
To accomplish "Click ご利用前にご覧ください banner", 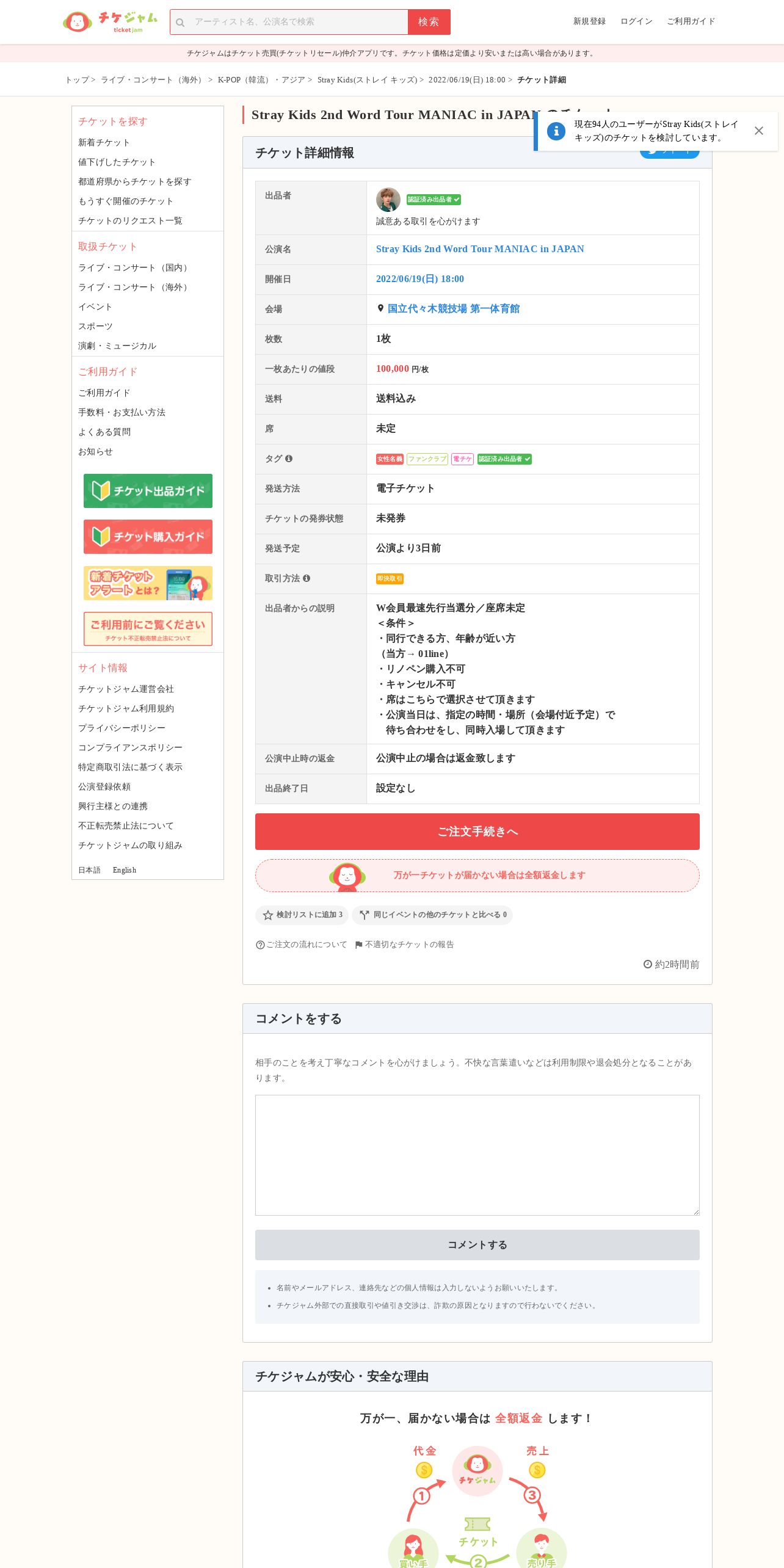I will [x=148, y=629].
